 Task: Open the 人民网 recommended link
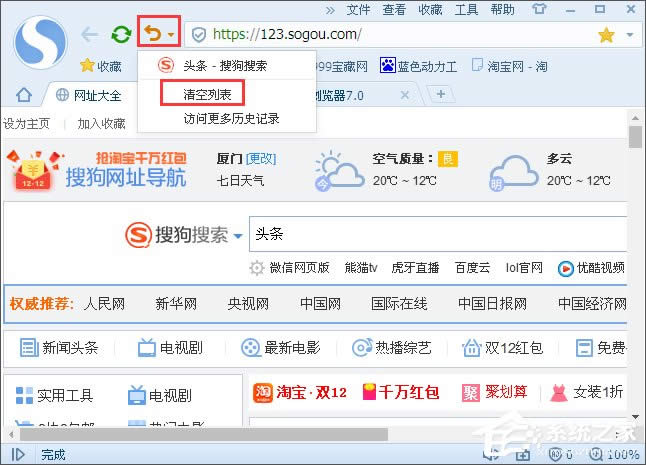point(104,303)
